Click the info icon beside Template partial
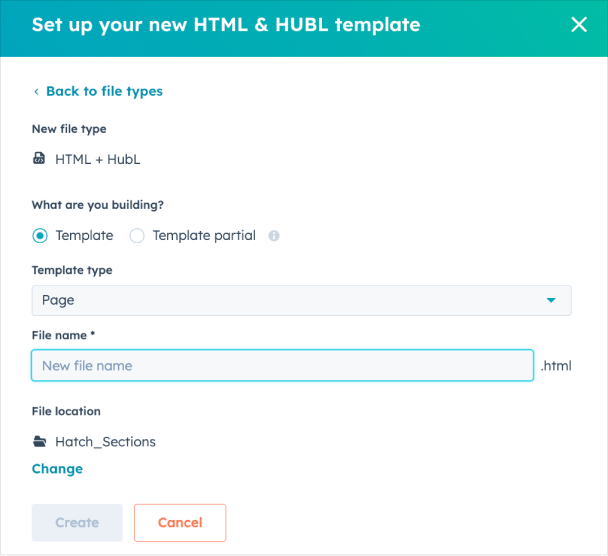 (x=274, y=236)
